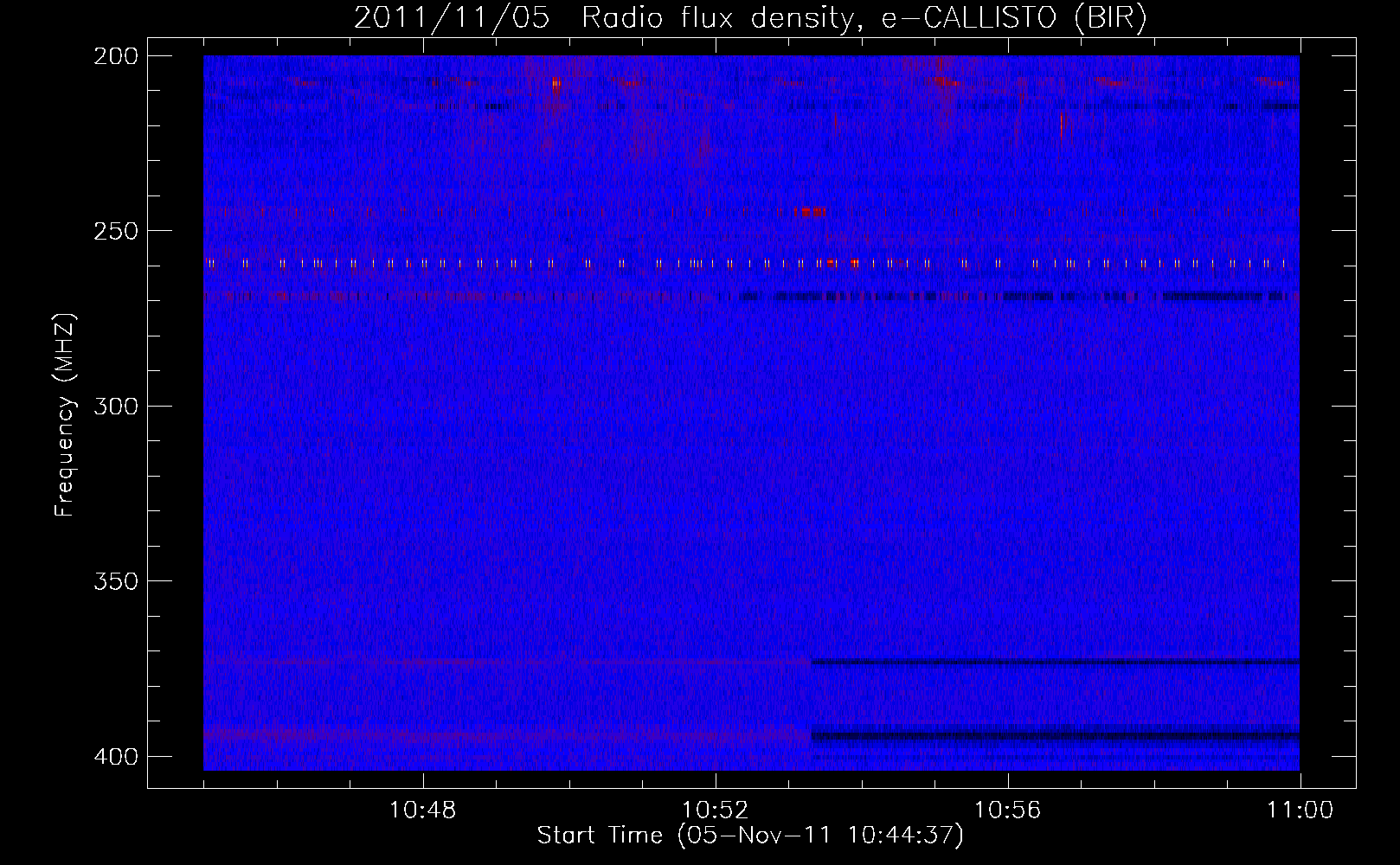The height and width of the screenshot is (865, 1400).
Task: Click the 200 frequency tick label
Action: [x=115, y=55]
